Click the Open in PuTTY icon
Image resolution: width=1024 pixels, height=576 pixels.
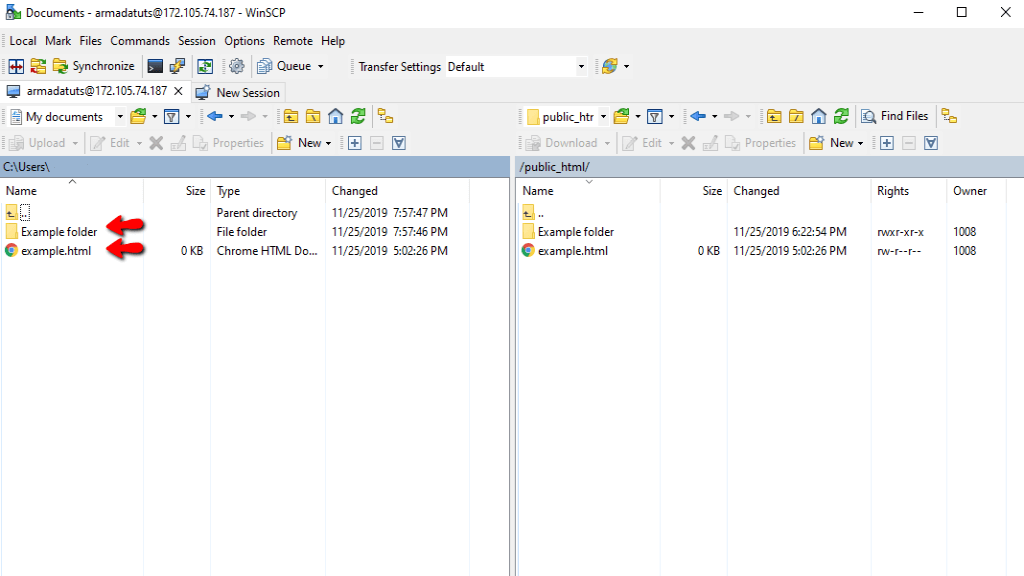coord(177,66)
